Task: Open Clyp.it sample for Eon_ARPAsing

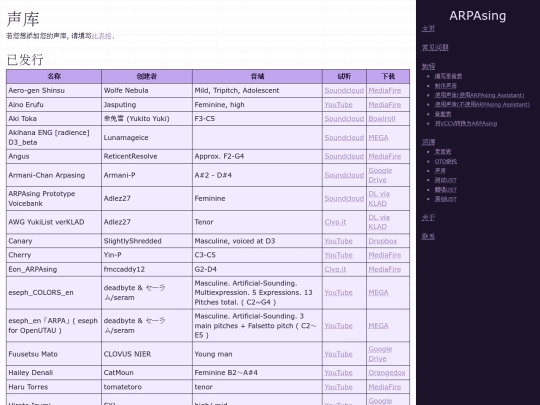Action: click(335, 269)
